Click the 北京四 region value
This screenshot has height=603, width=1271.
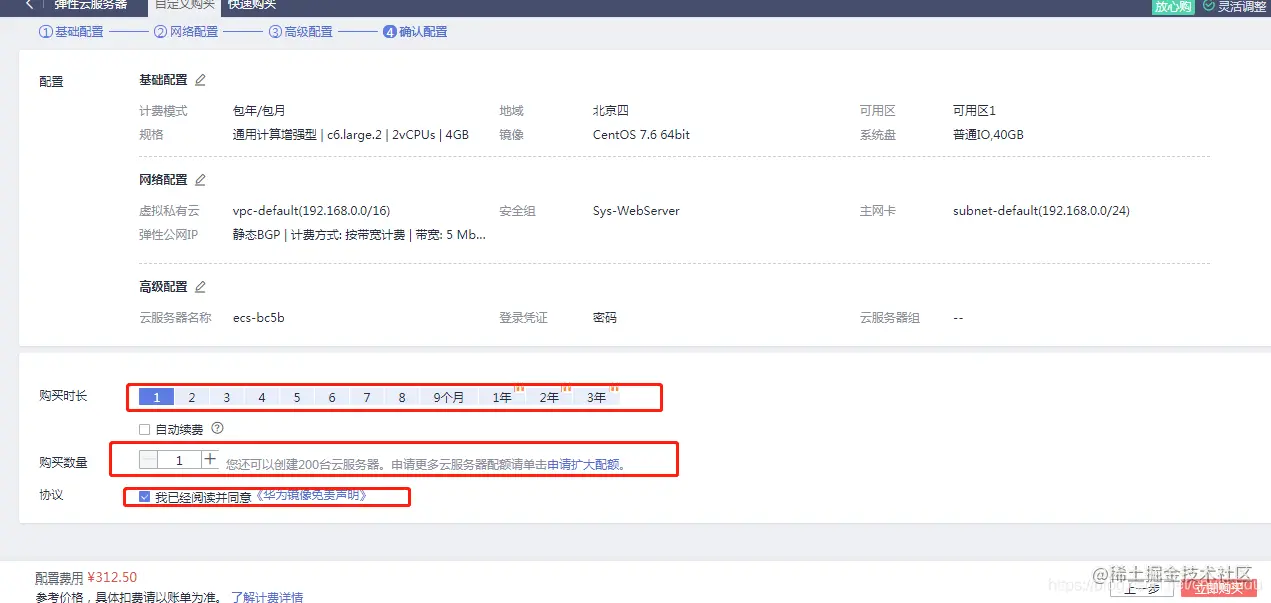click(610, 111)
